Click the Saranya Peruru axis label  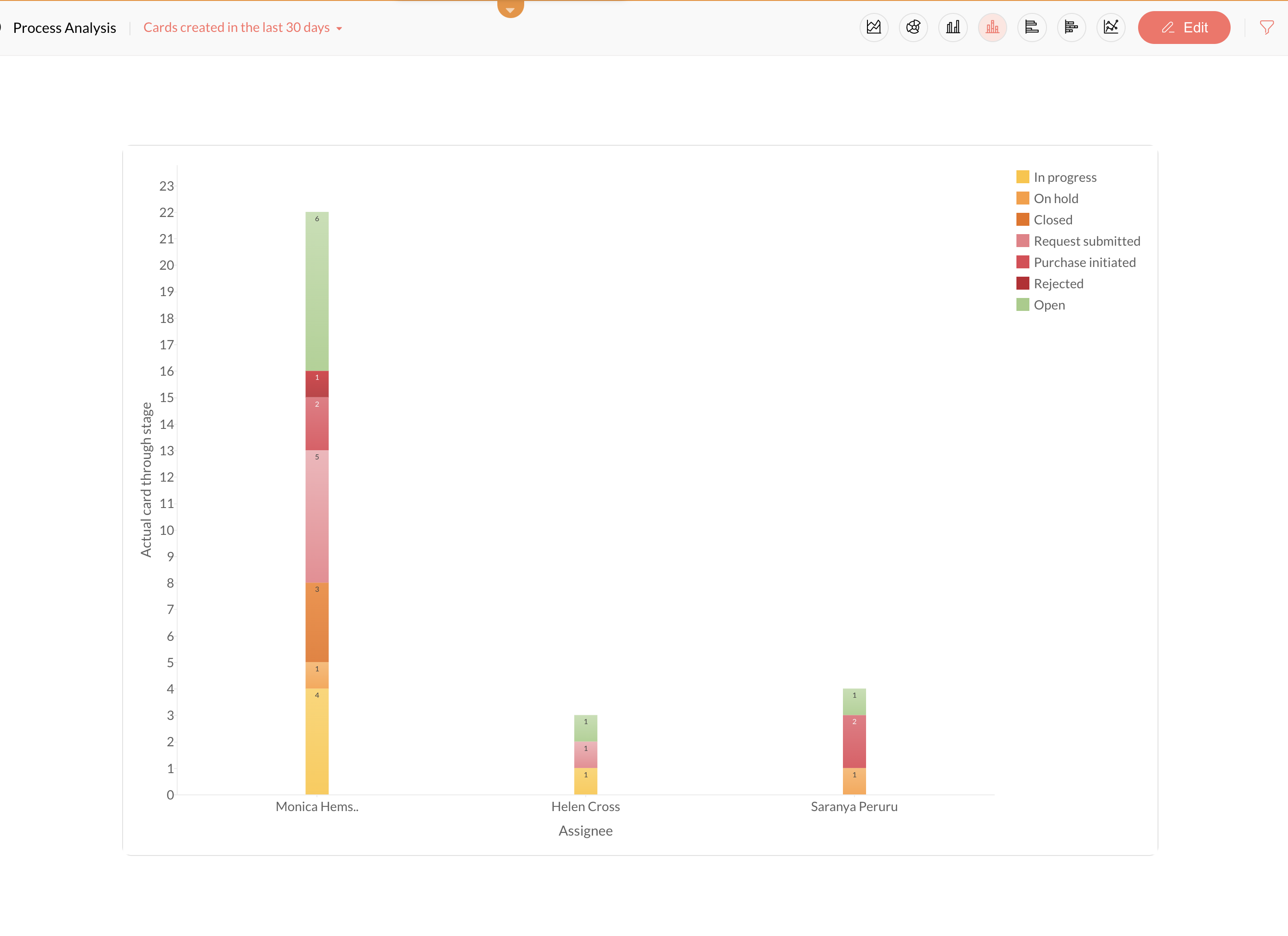pyautogui.click(x=854, y=806)
